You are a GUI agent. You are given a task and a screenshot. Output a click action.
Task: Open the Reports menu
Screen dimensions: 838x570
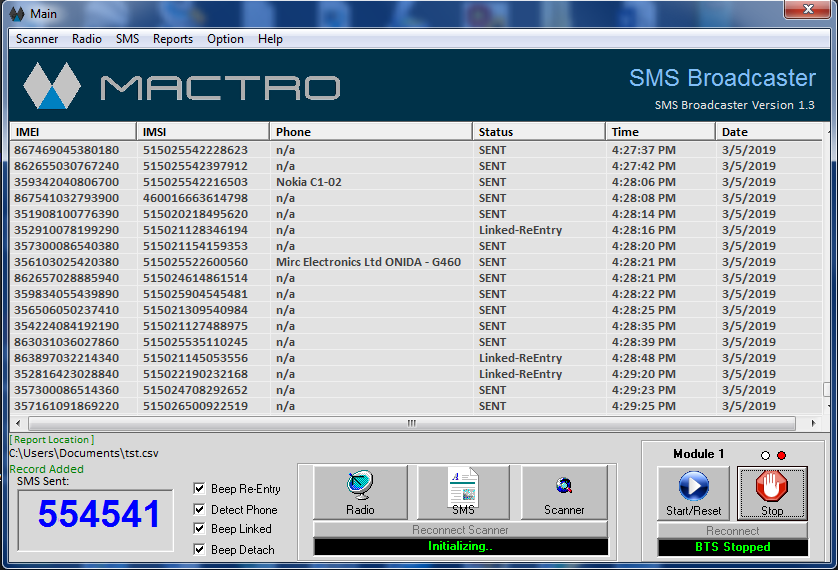click(x=173, y=39)
